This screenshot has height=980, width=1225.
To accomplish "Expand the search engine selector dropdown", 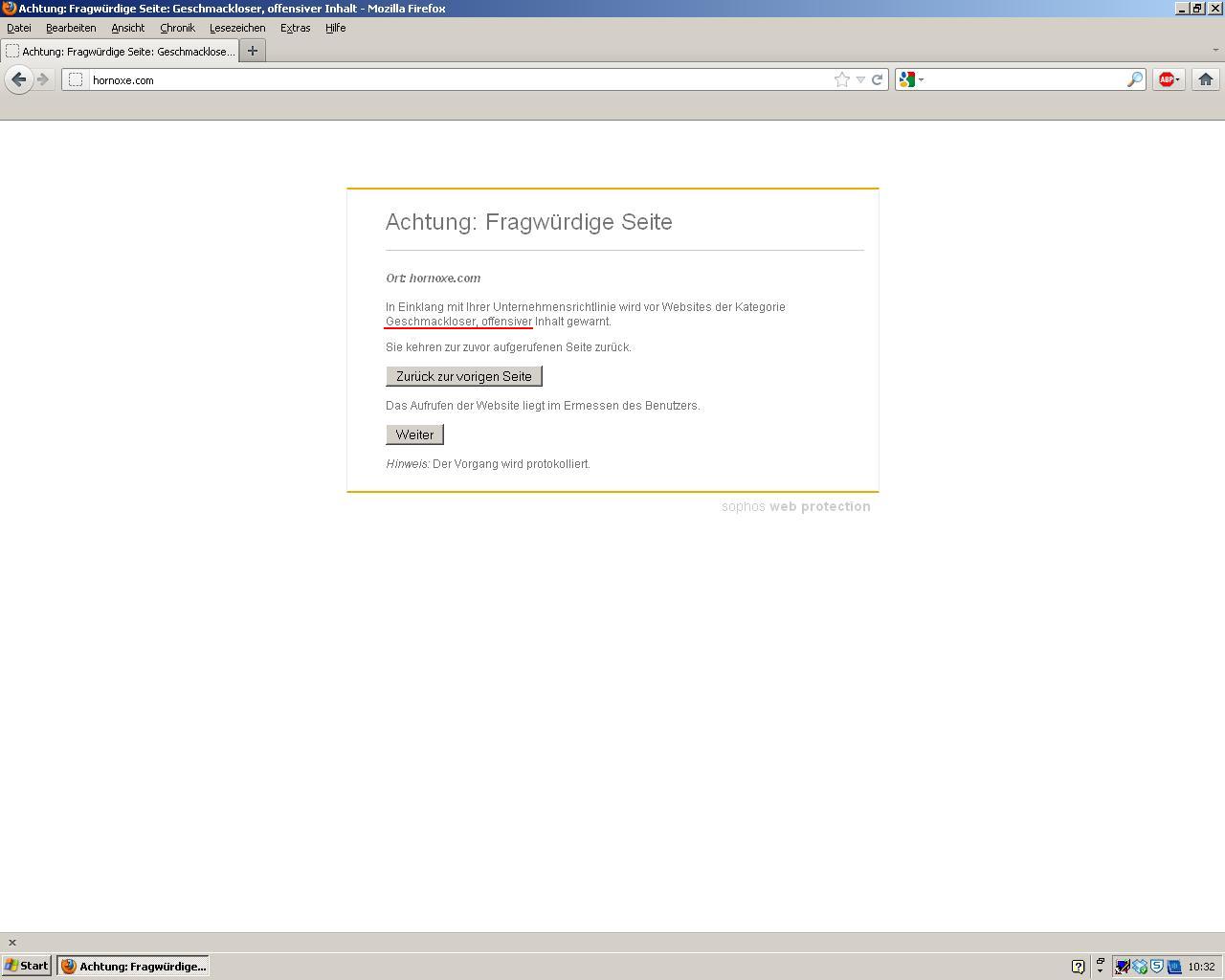I will (911, 79).
